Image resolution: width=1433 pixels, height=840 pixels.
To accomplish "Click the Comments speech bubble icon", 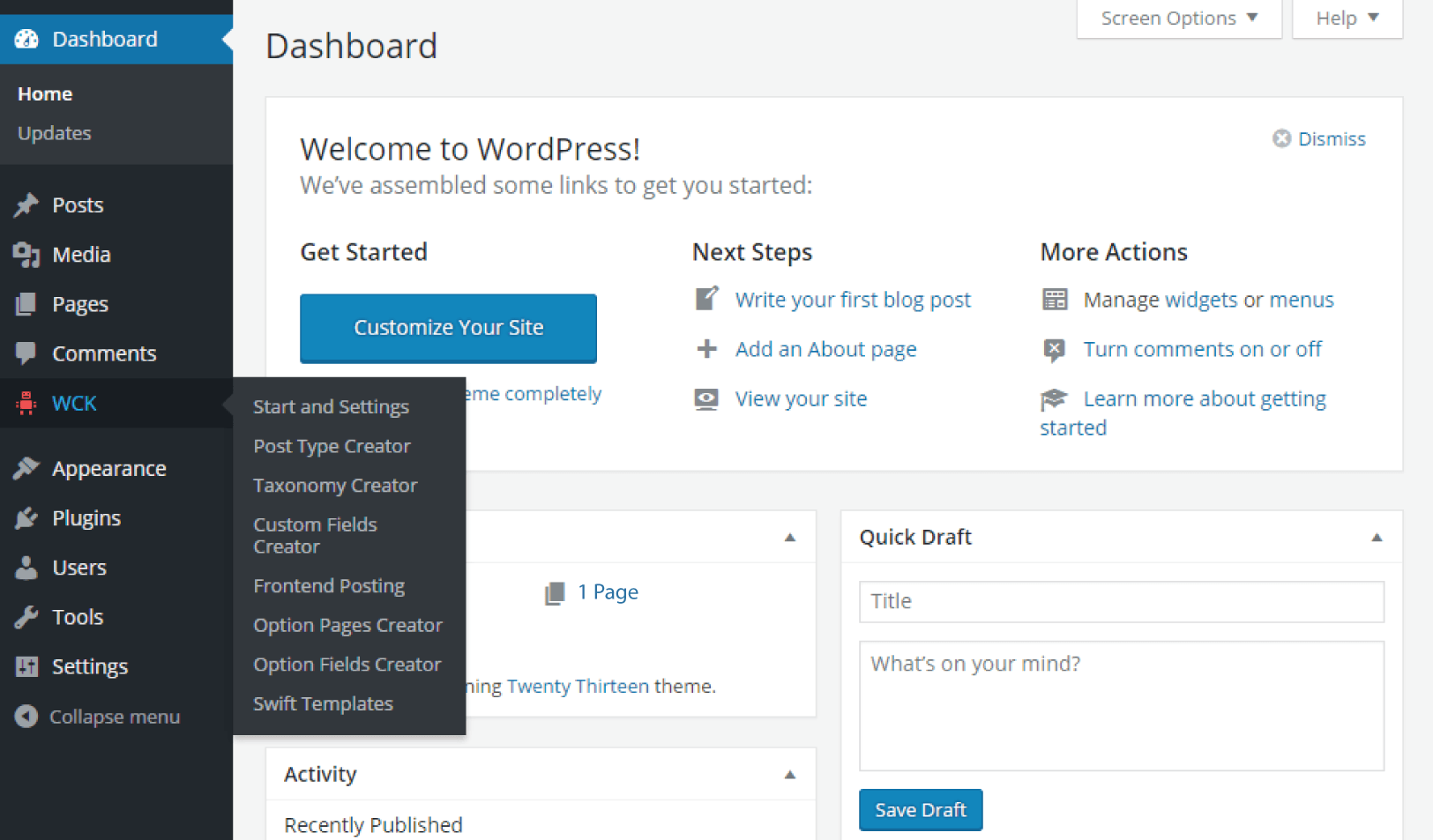I will tap(26, 353).
